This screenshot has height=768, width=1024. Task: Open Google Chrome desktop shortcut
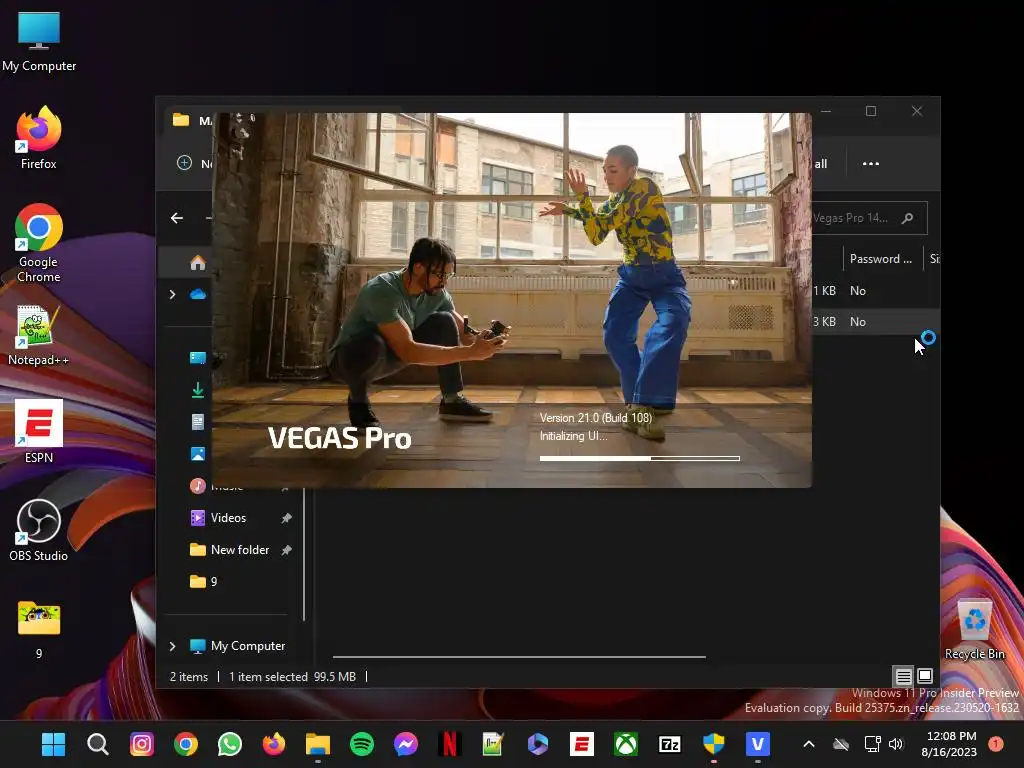(x=39, y=243)
